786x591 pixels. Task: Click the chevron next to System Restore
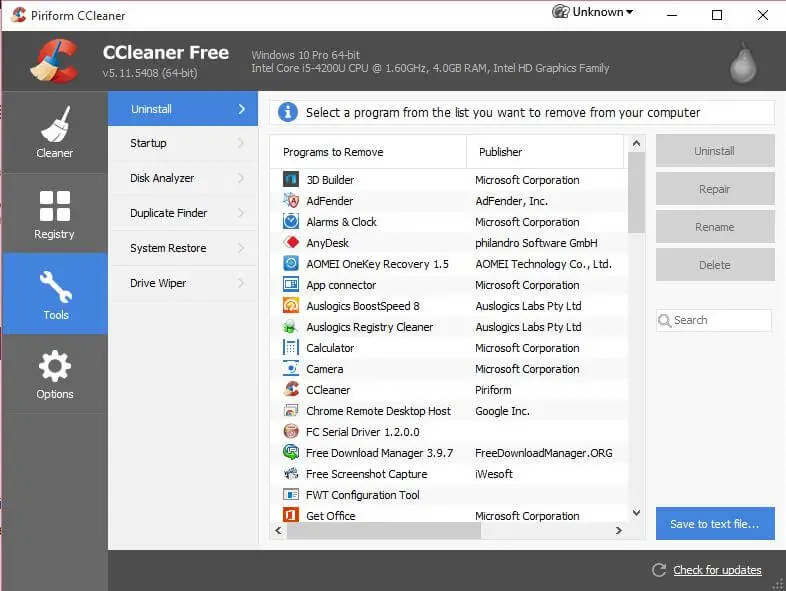pos(241,248)
